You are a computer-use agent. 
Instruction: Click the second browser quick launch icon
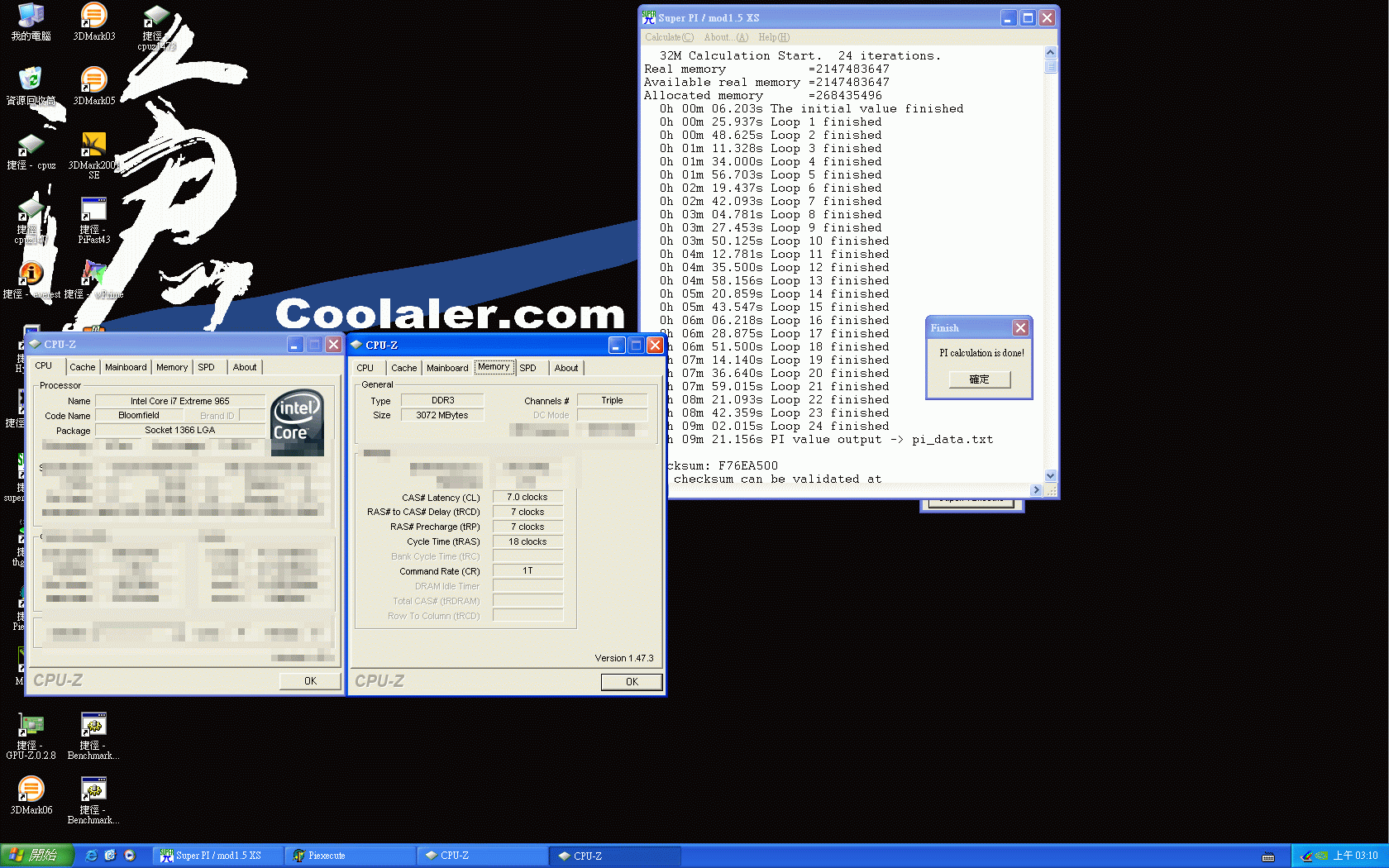[110, 856]
